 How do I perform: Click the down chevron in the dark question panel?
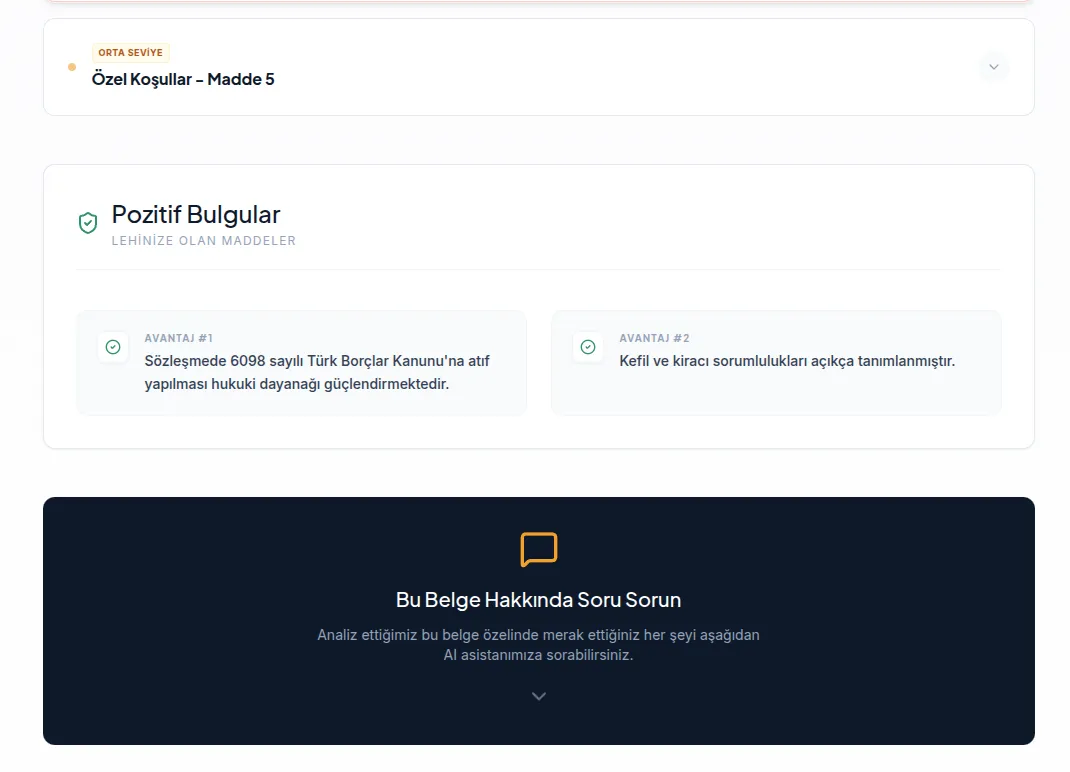click(x=539, y=696)
